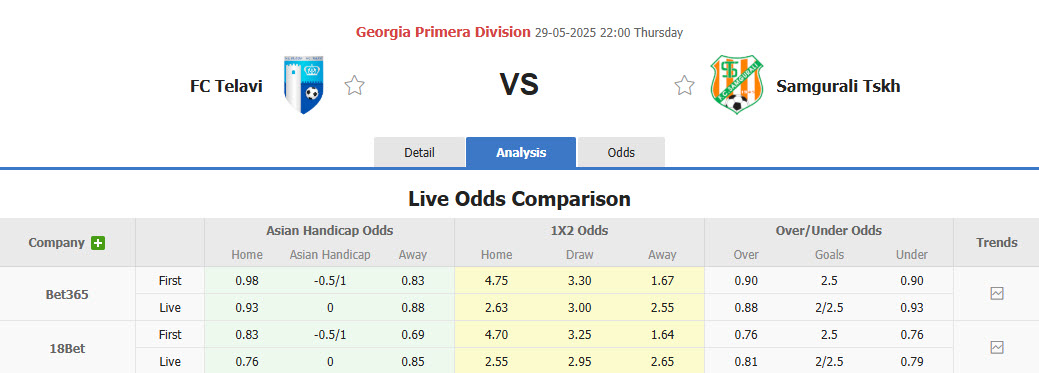Favorite FC Telavi with star icon
Screen dimensions: 1039x373
point(355,85)
